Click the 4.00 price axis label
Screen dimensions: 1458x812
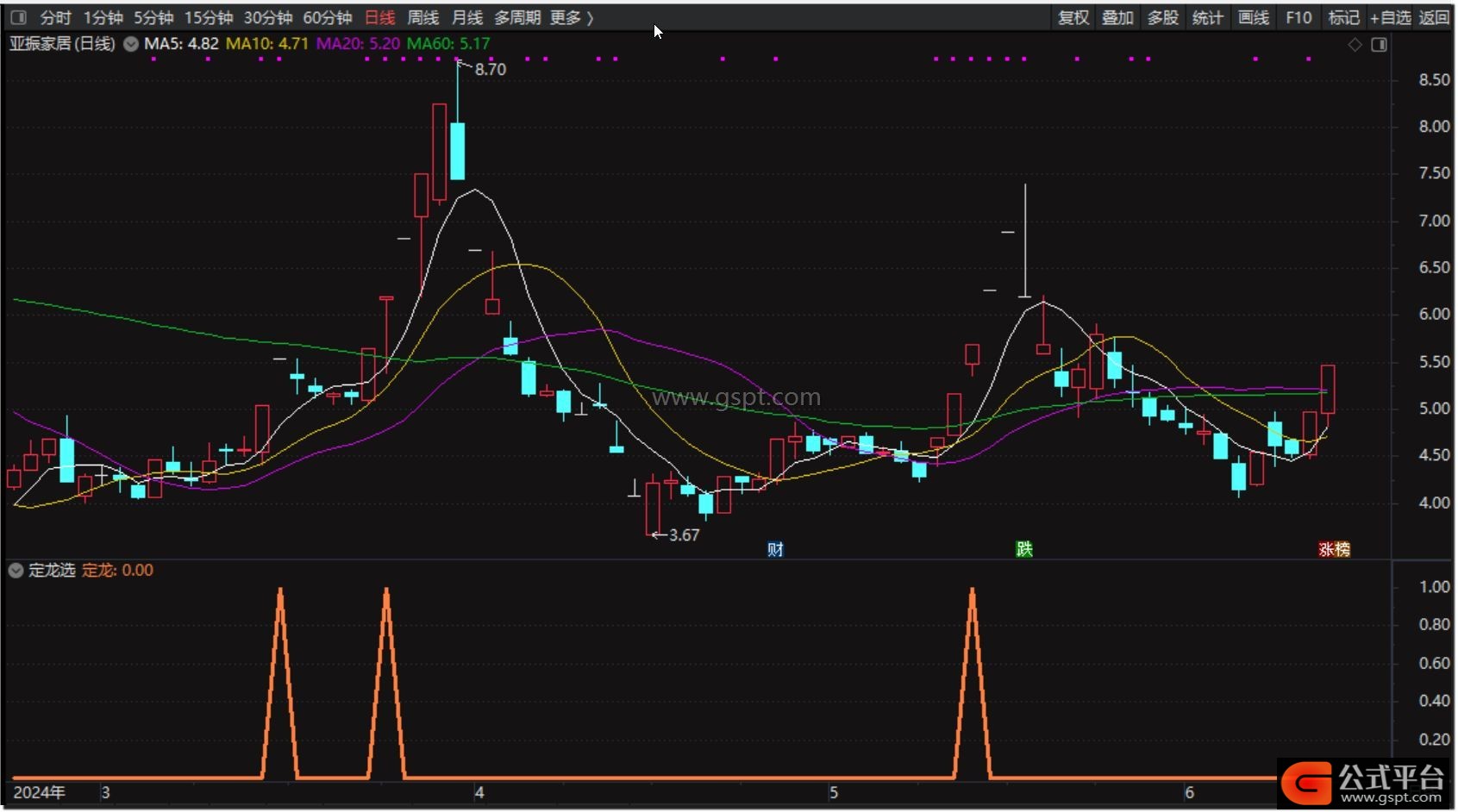click(x=1434, y=503)
